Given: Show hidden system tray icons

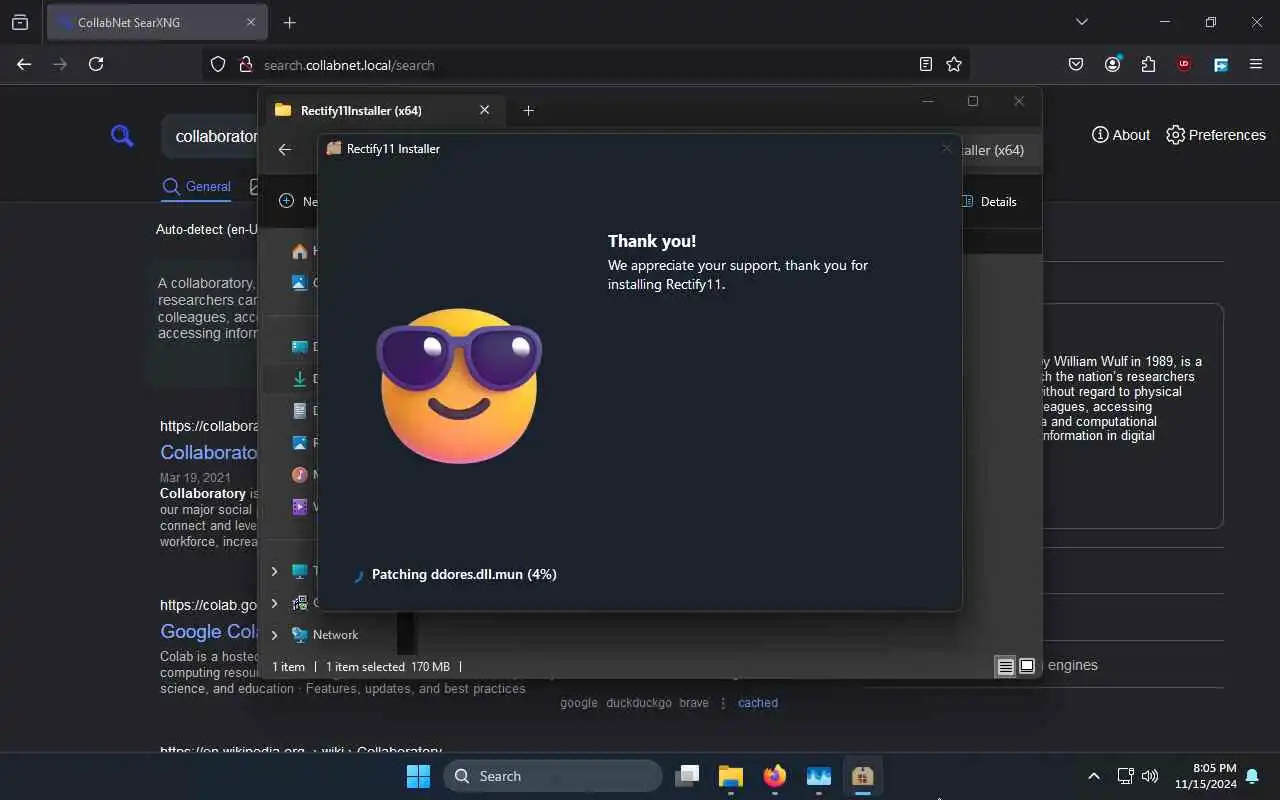Looking at the screenshot, I should [x=1094, y=776].
